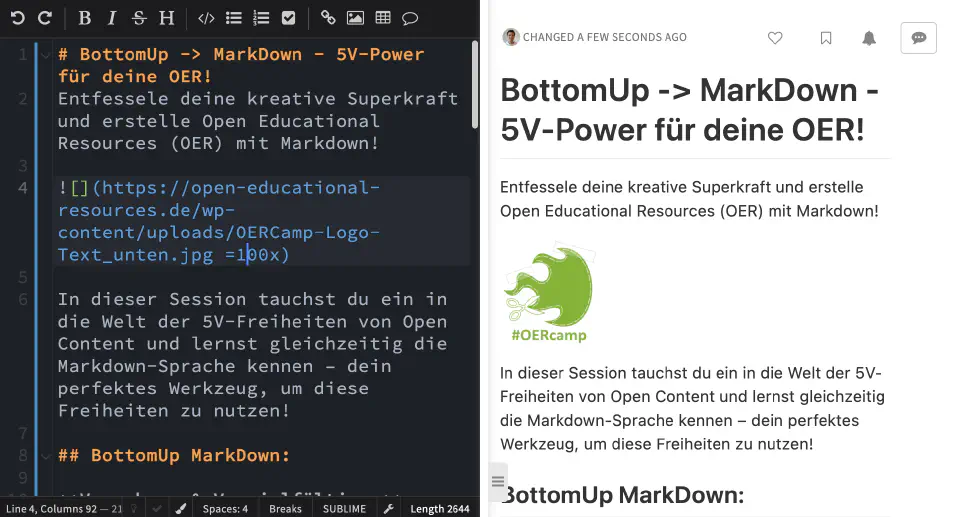The image size is (960, 517).
Task: Insert a numbered list from the toolbar
Action: pos(261,17)
